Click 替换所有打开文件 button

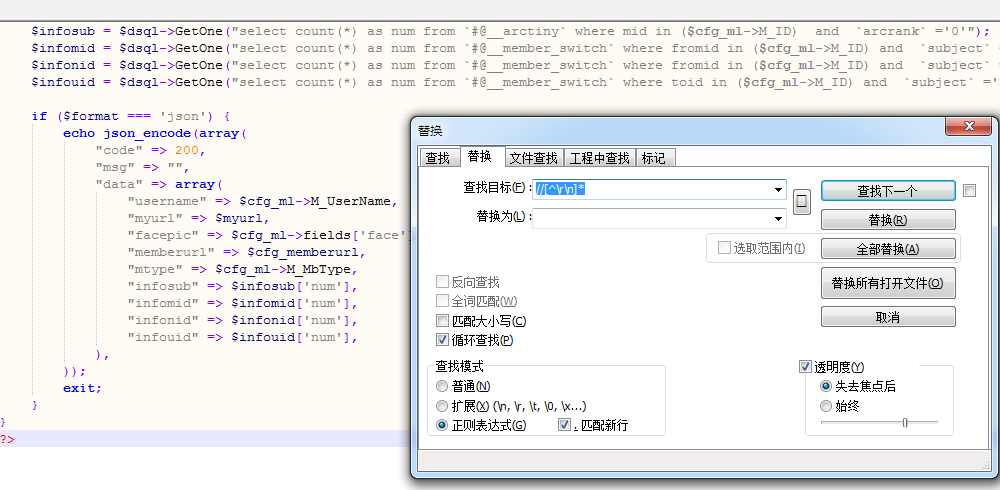point(888,283)
